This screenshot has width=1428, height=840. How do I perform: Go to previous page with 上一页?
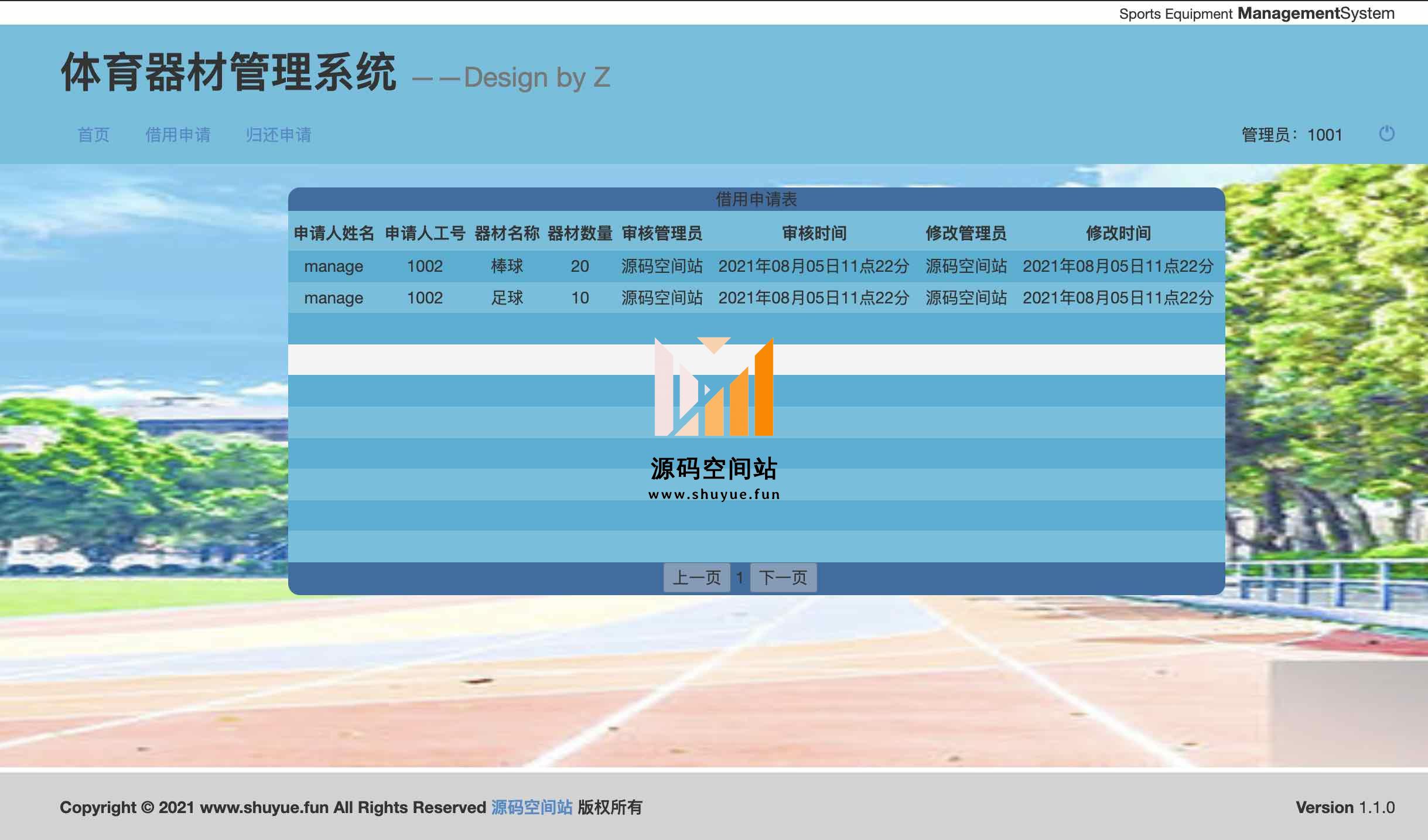pos(696,578)
